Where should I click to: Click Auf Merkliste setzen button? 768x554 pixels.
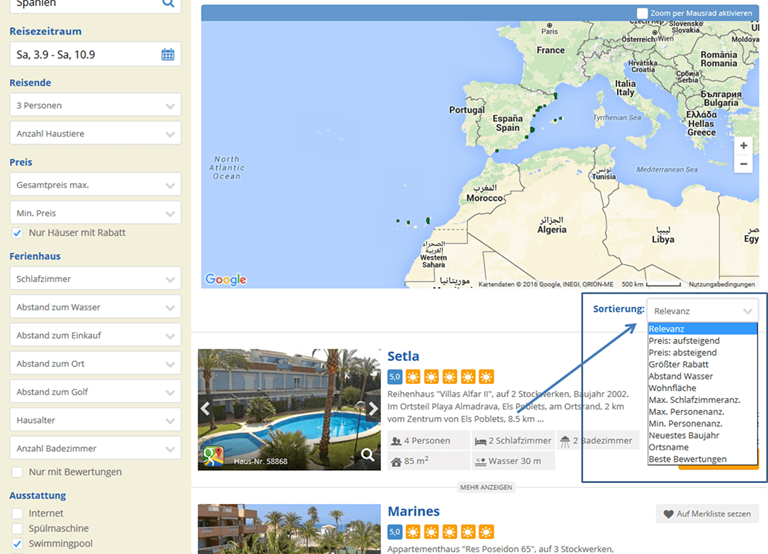707,514
